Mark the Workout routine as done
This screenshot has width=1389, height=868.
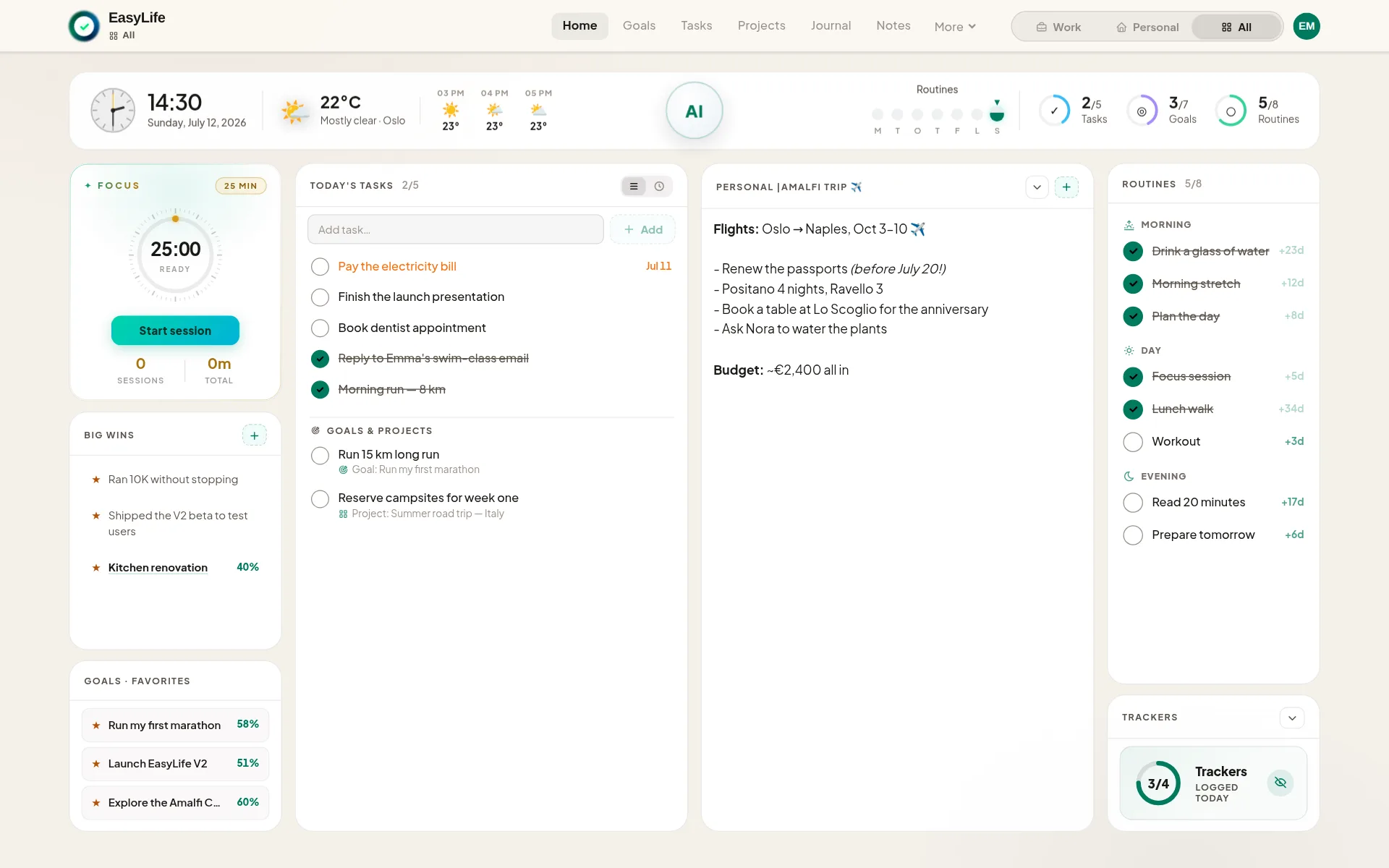[1132, 442]
